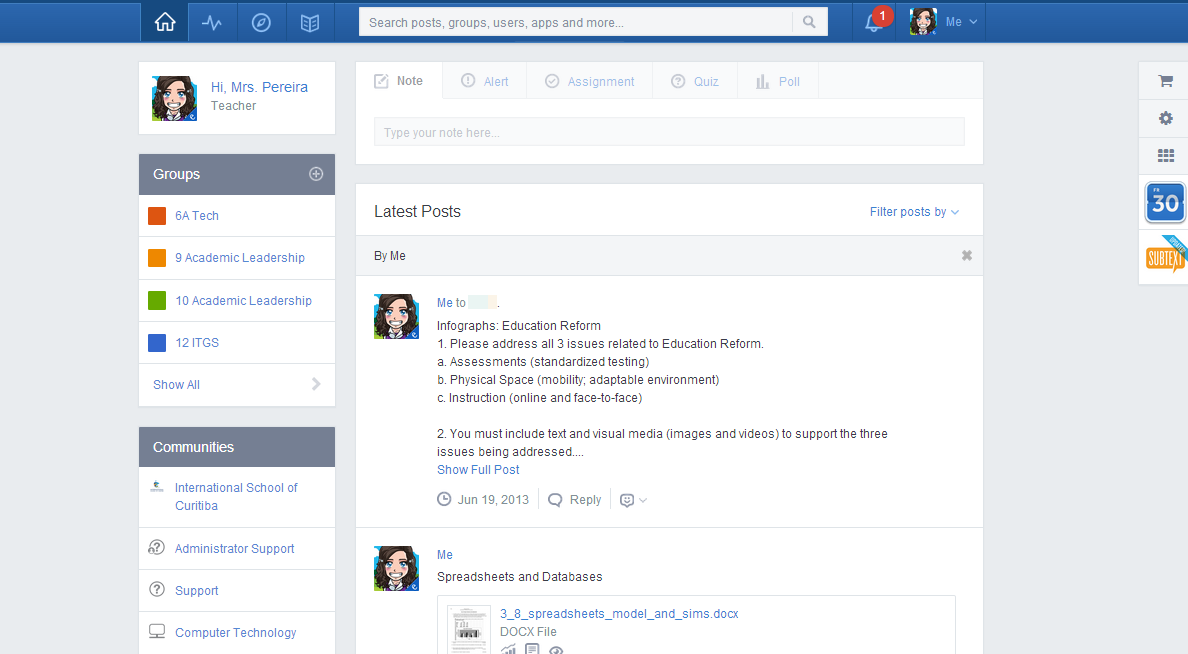Image resolution: width=1188 pixels, height=654 pixels.
Task: Click the Type your note here field
Action: (x=668, y=132)
